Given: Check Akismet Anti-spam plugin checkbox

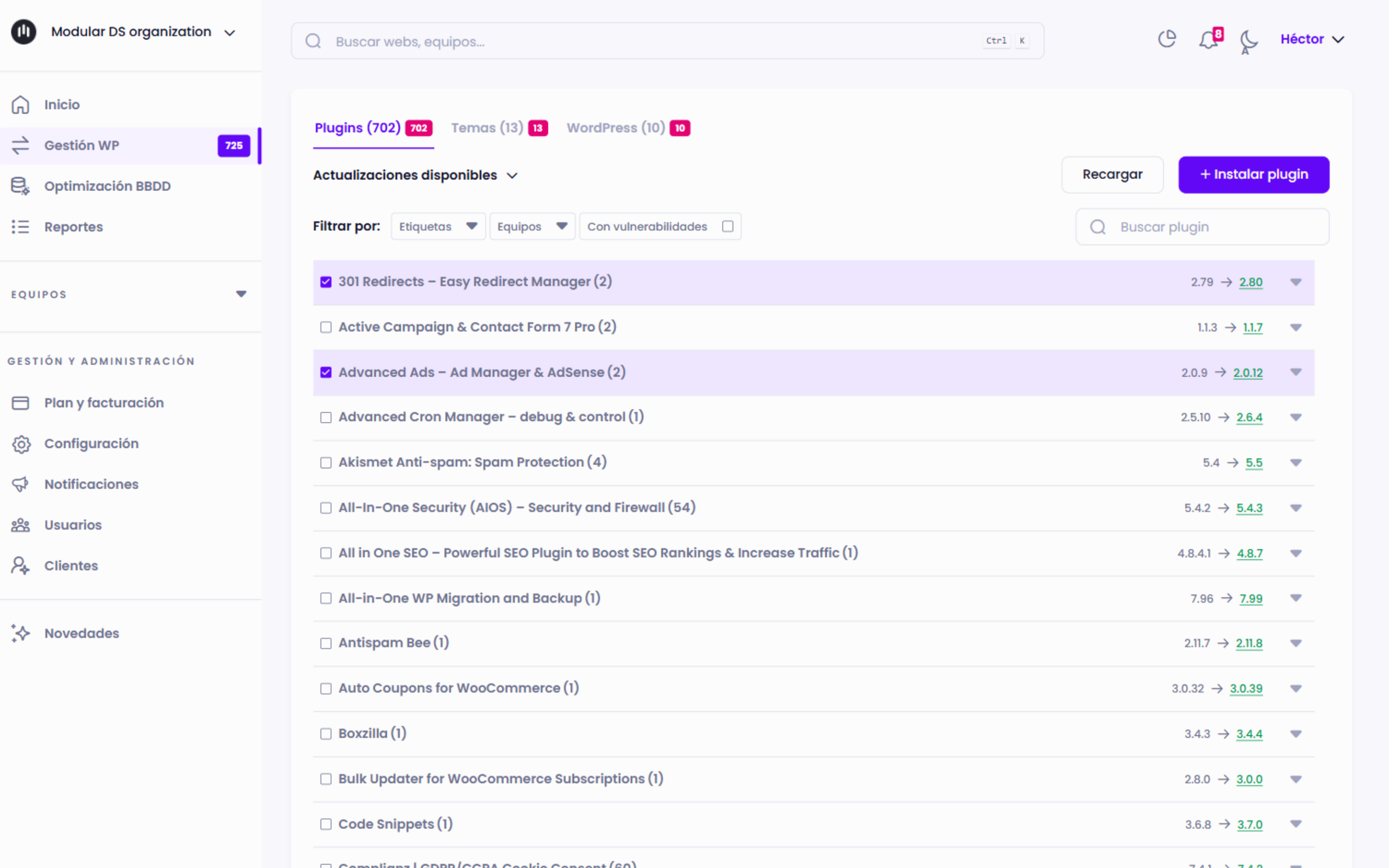Looking at the screenshot, I should [326, 463].
